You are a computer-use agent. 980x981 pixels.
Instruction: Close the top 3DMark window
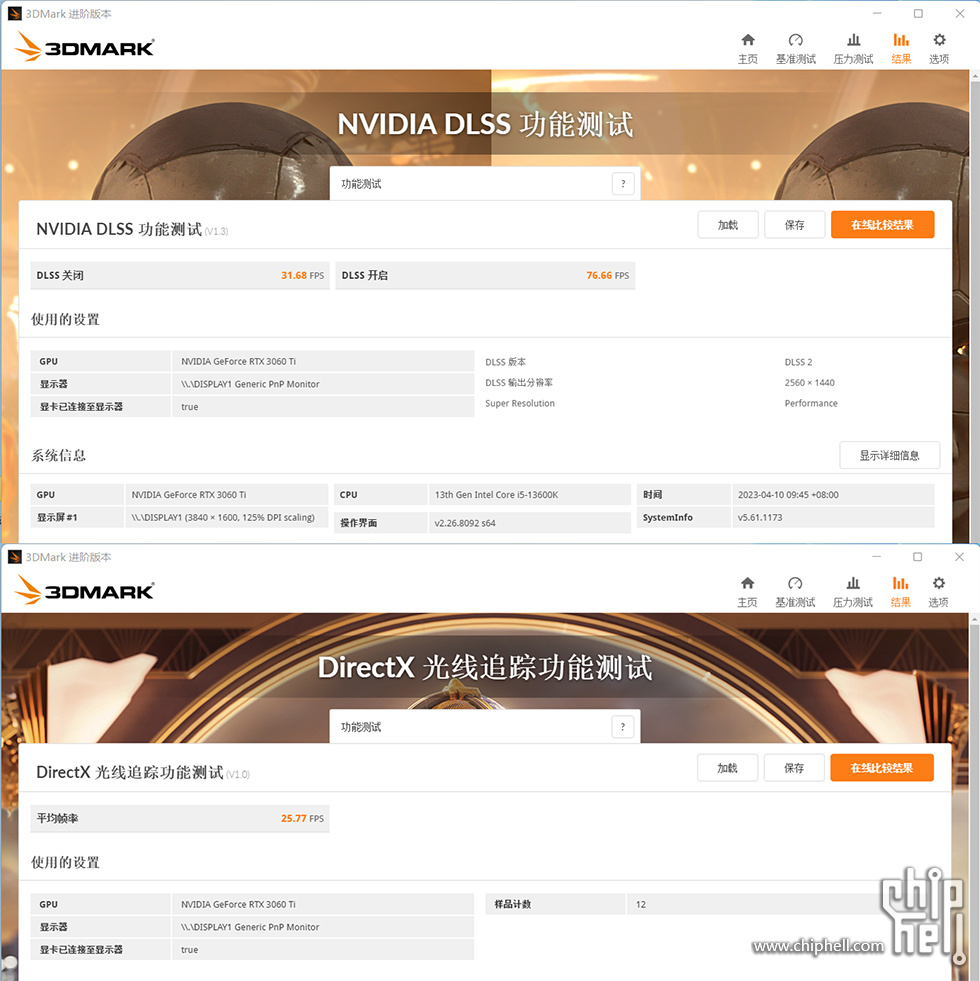pos(959,13)
